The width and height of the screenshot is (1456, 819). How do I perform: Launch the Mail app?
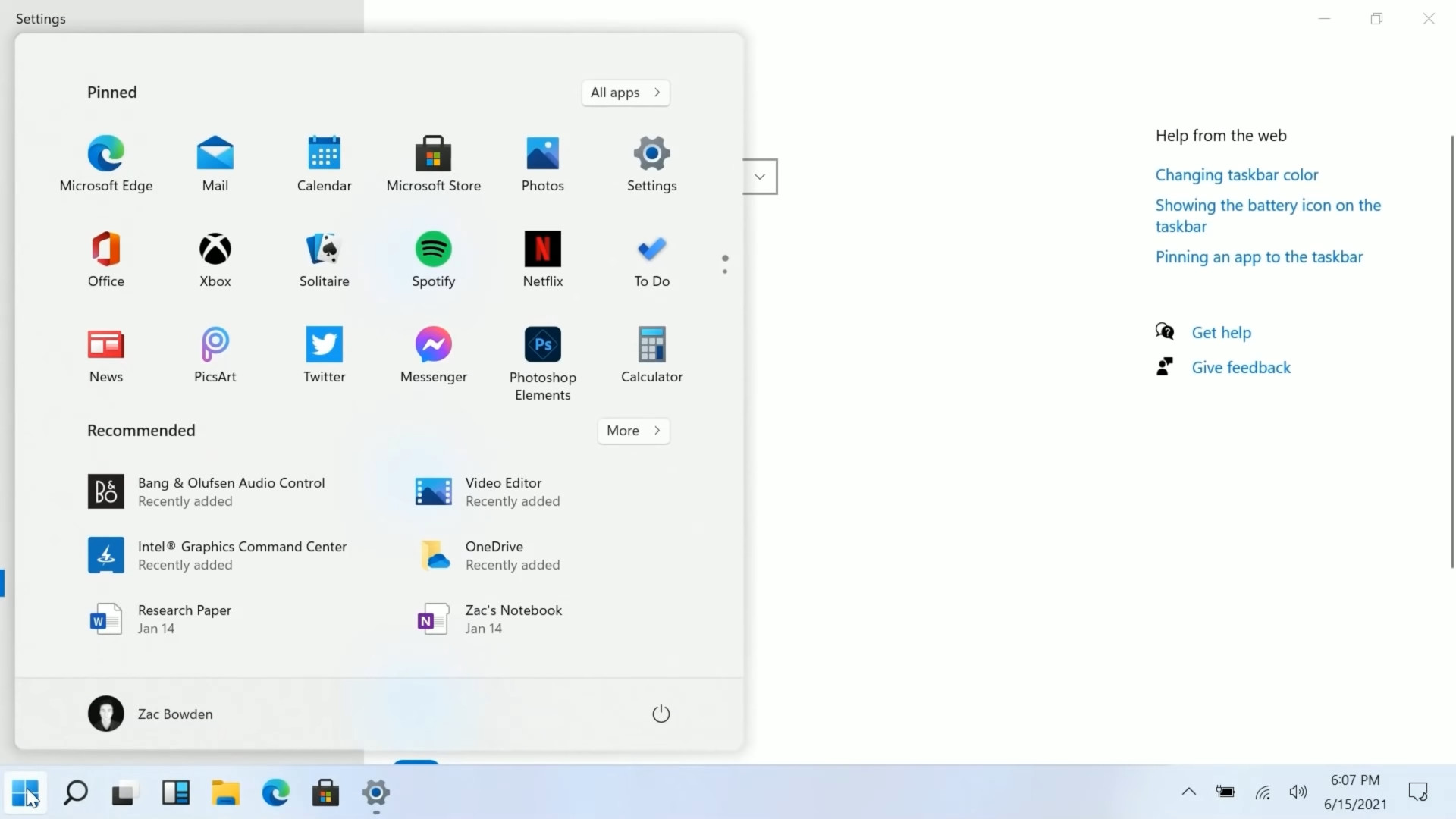click(x=215, y=164)
